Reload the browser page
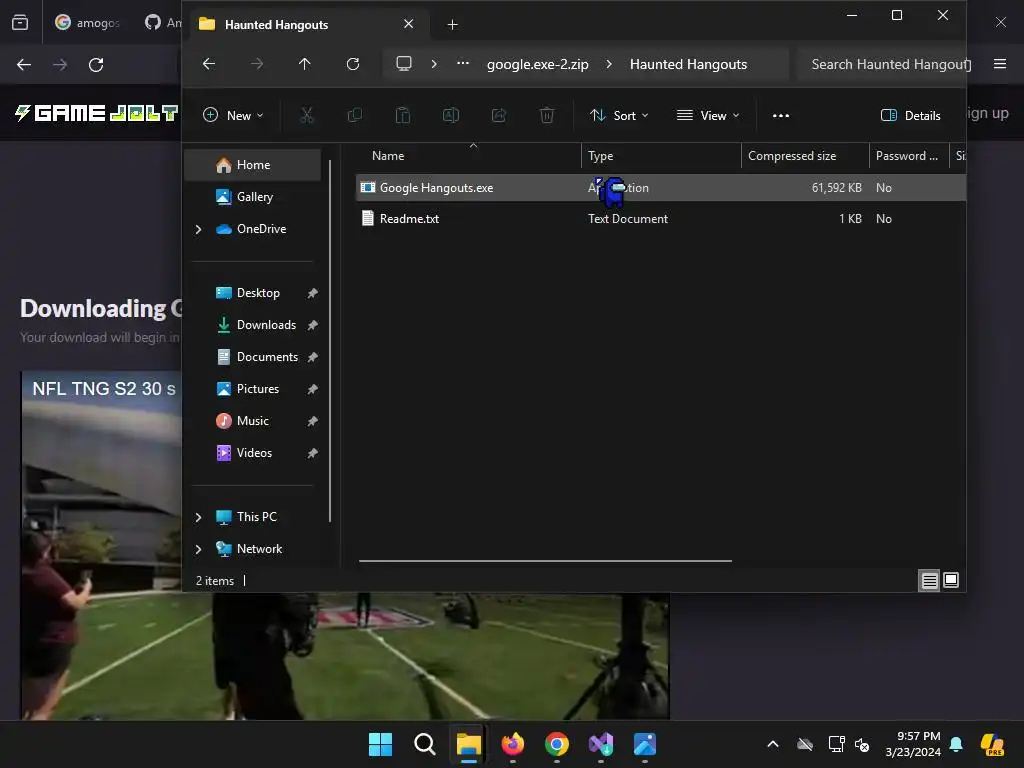The height and width of the screenshot is (768, 1024). point(96,65)
